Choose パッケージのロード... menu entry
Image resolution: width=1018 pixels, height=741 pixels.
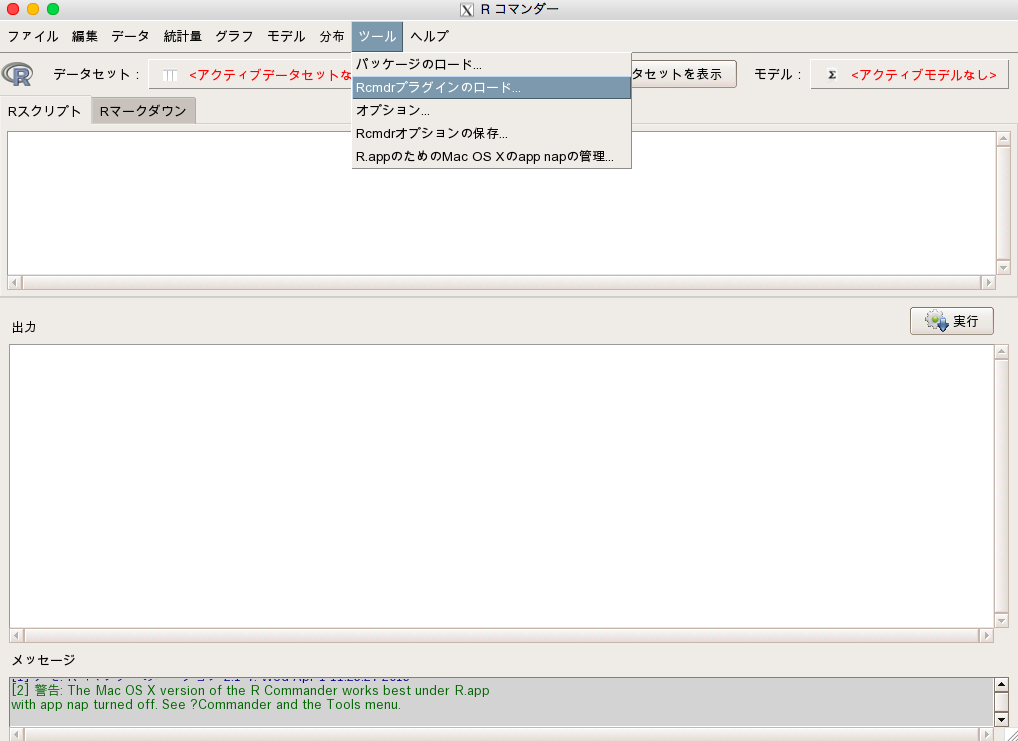pyautogui.click(x=491, y=65)
